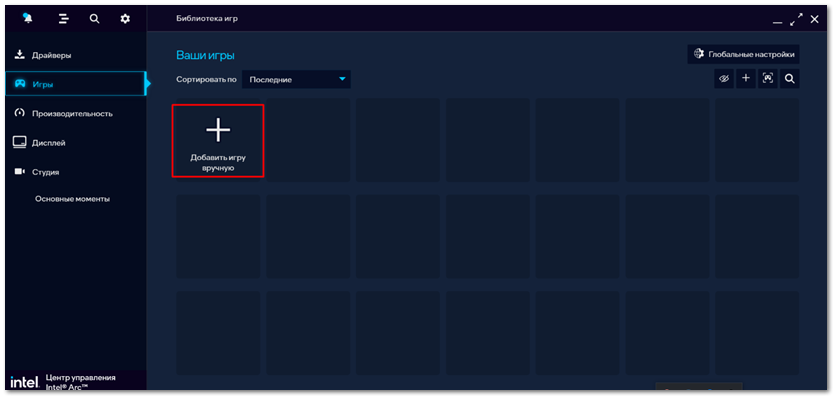Click the small plus add-game toolbar icon
Image resolution: width=836 pixels, height=399 pixels.
point(746,79)
